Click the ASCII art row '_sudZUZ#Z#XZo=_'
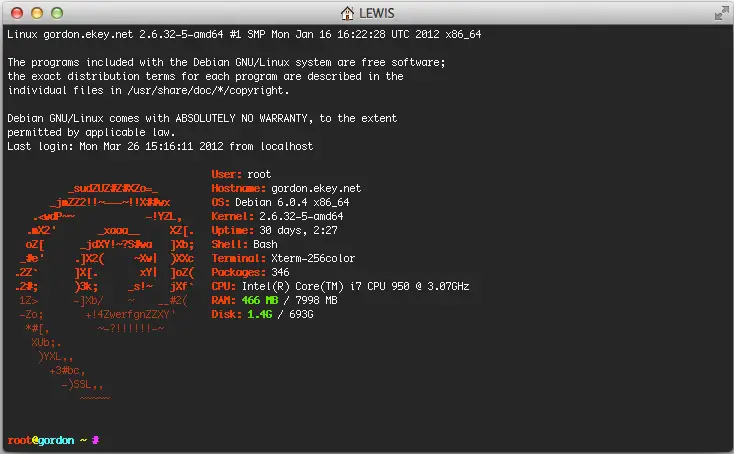 pos(113,188)
